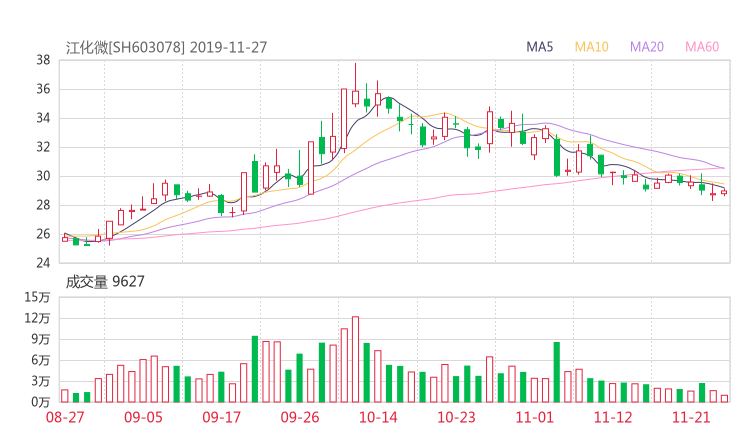Click the 11-12 date label
The height and width of the screenshot is (440, 740).
pyautogui.click(x=612, y=416)
